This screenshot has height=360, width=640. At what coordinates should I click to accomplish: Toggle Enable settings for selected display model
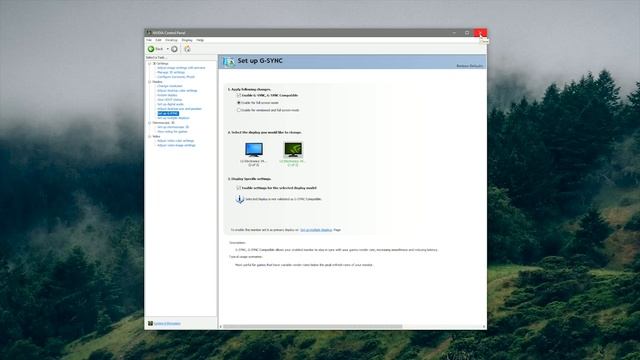(x=239, y=188)
